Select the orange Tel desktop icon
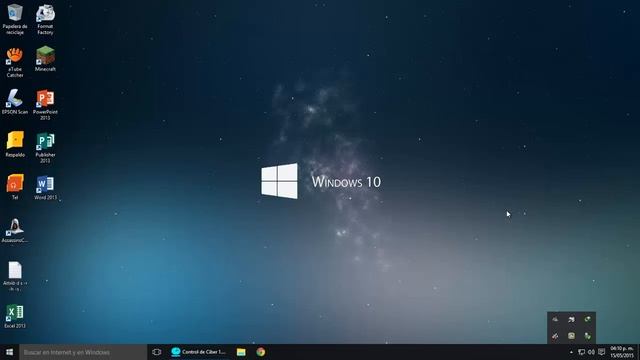The image size is (640, 360). coord(15,187)
